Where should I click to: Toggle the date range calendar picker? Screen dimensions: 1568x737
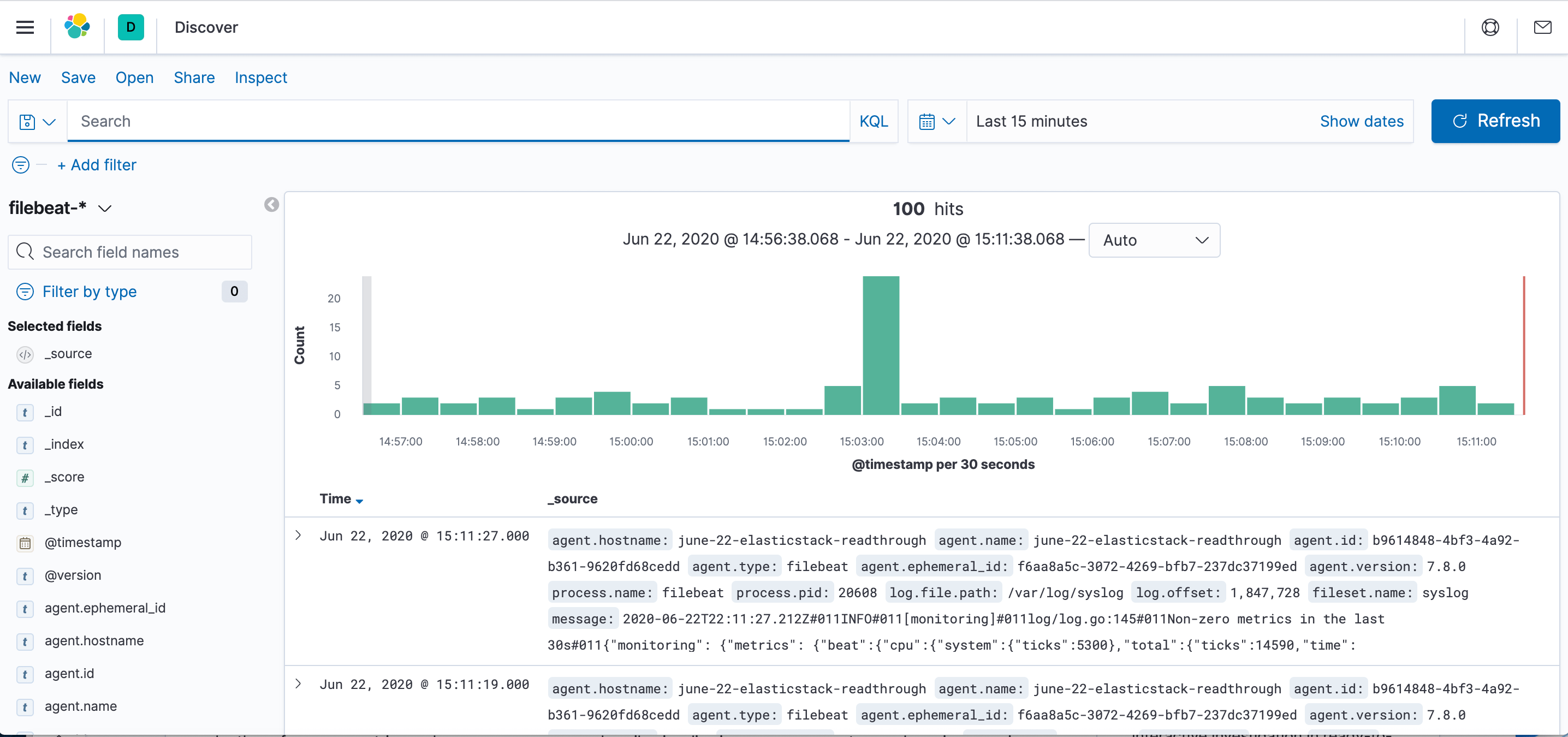point(934,121)
